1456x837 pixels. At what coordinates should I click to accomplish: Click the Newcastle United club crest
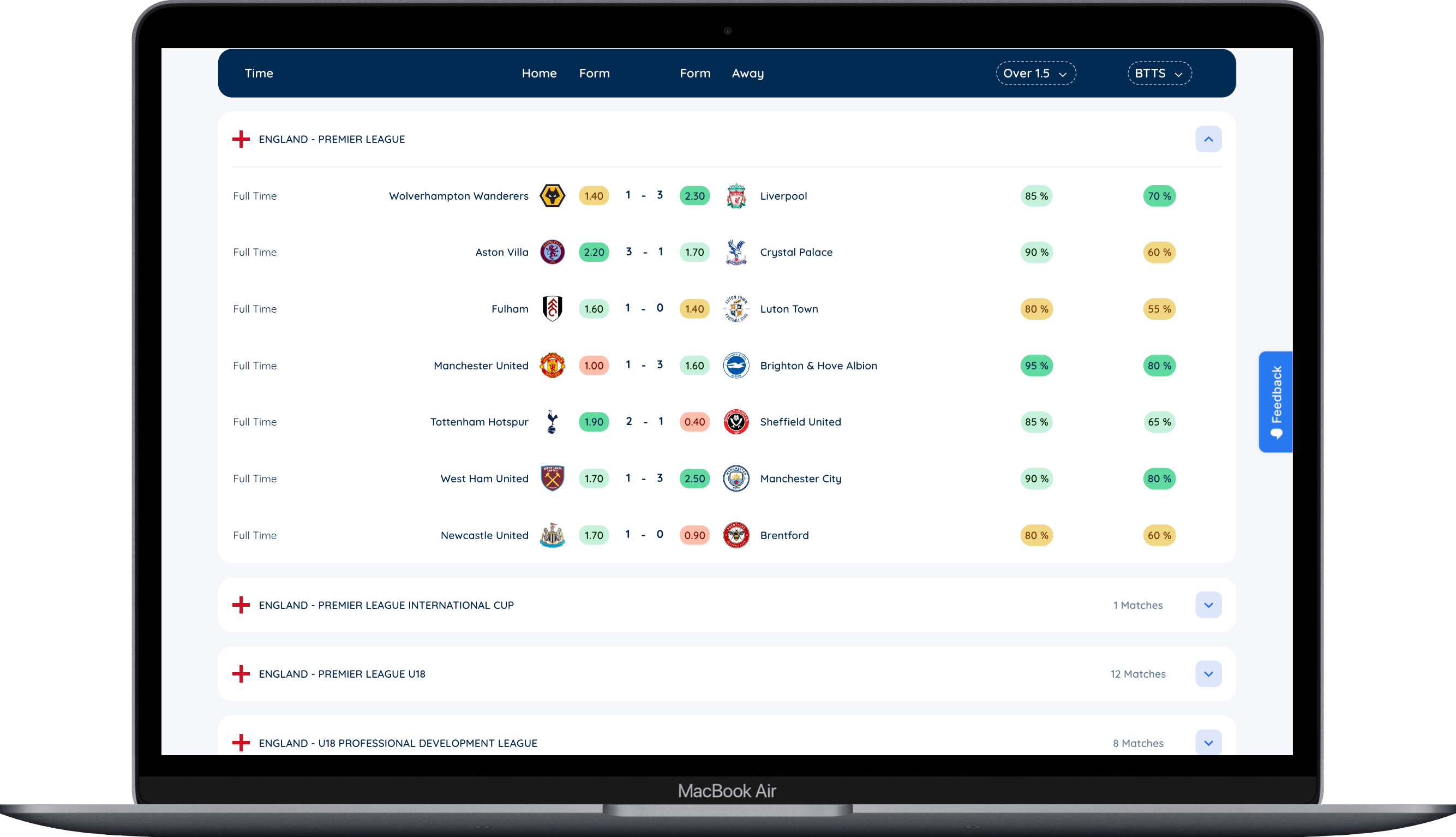[552, 535]
